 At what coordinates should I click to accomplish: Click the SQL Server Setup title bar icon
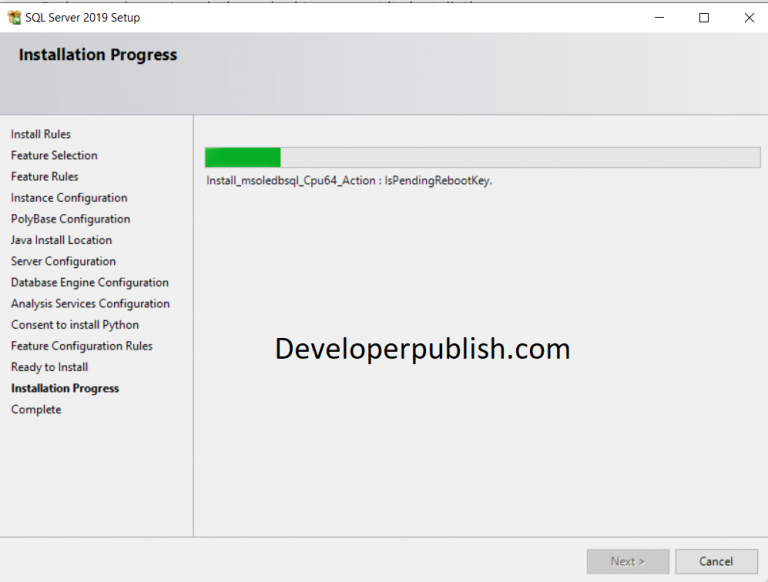(14, 18)
